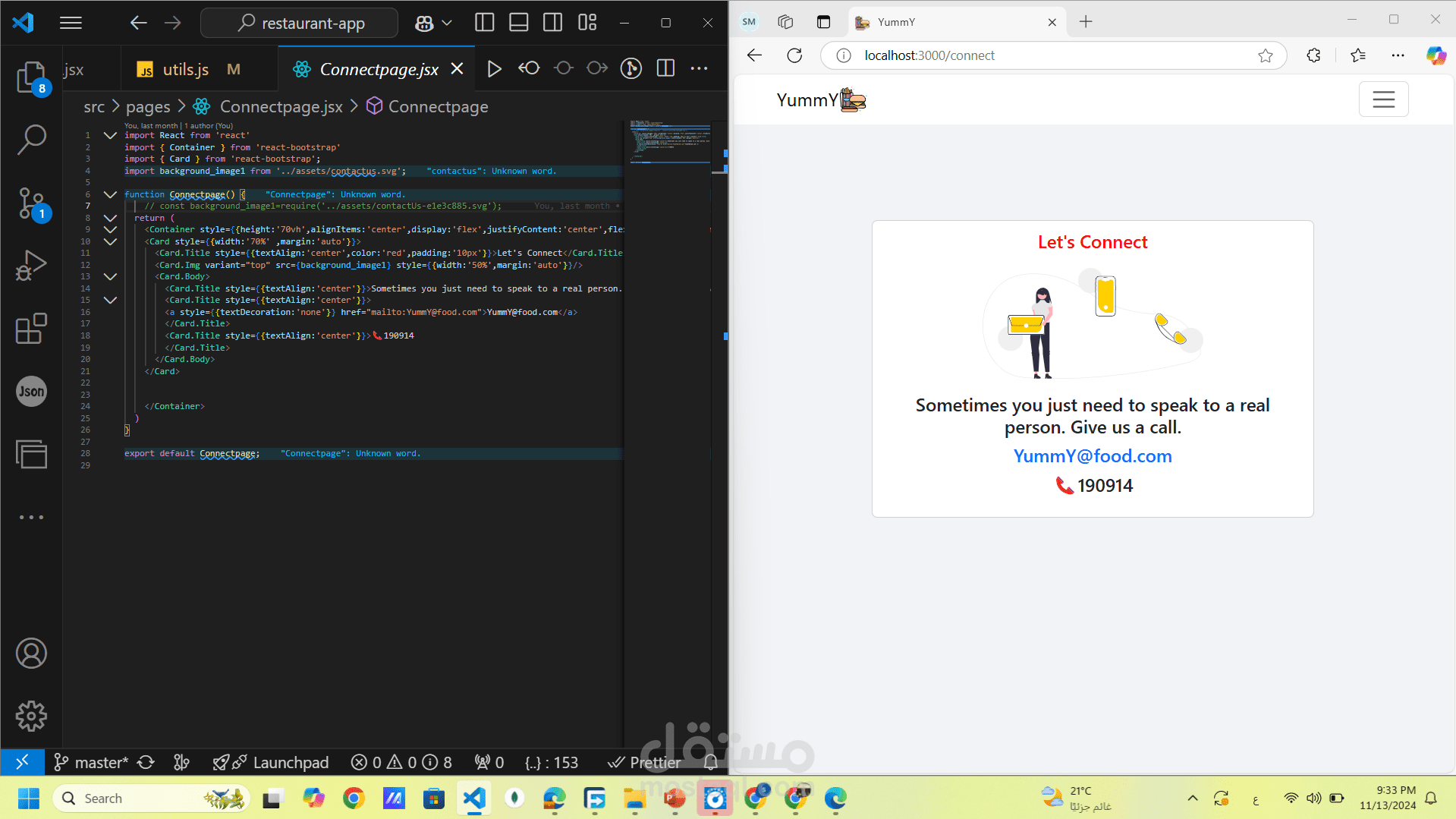Screen dimensions: 1456x819
Task: Add this page to favorites star
Action: [1265, 55]
